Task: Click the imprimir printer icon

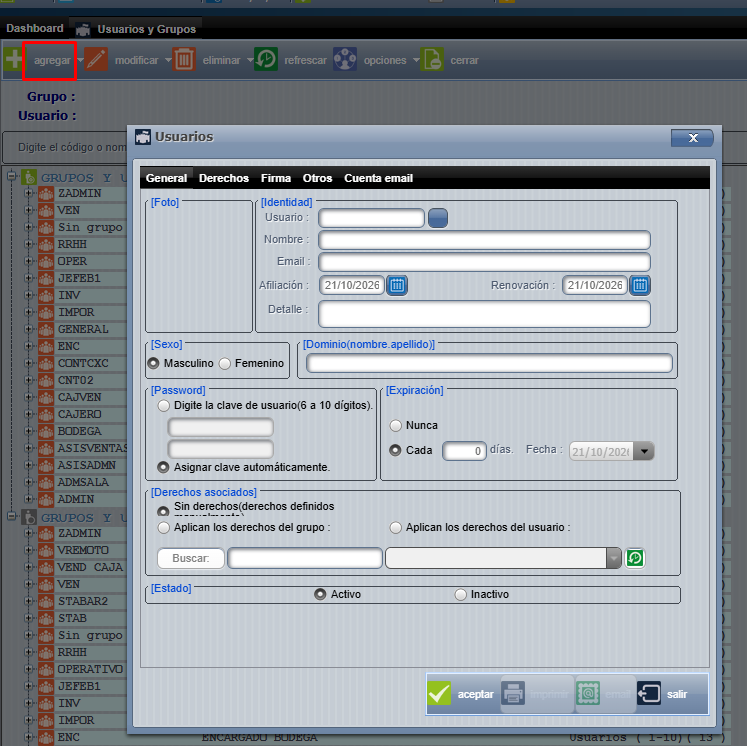Action: coord(513,694)
